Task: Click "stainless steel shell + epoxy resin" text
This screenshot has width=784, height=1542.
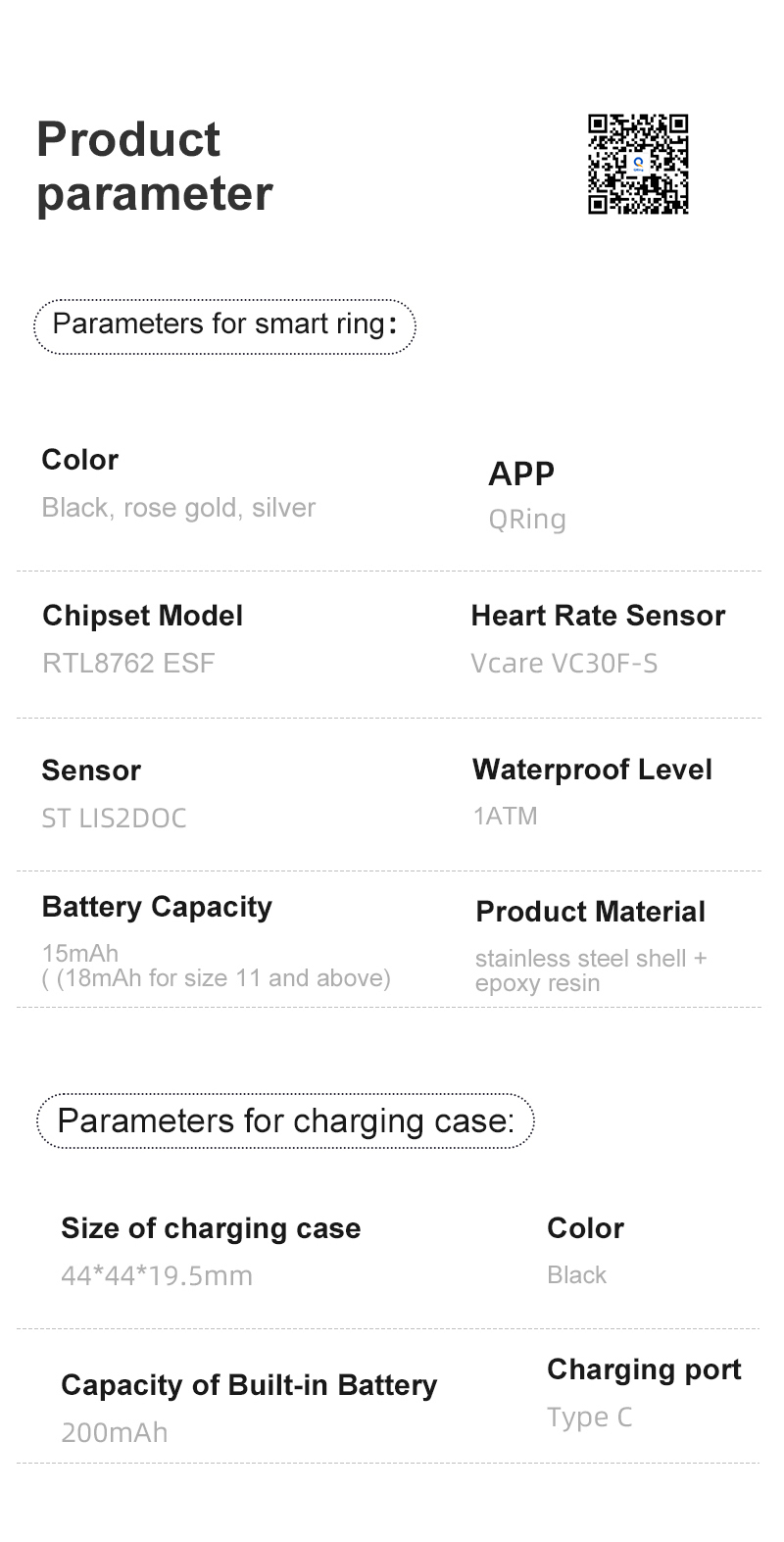Action: pyautogui.click(x=589, y=970)
